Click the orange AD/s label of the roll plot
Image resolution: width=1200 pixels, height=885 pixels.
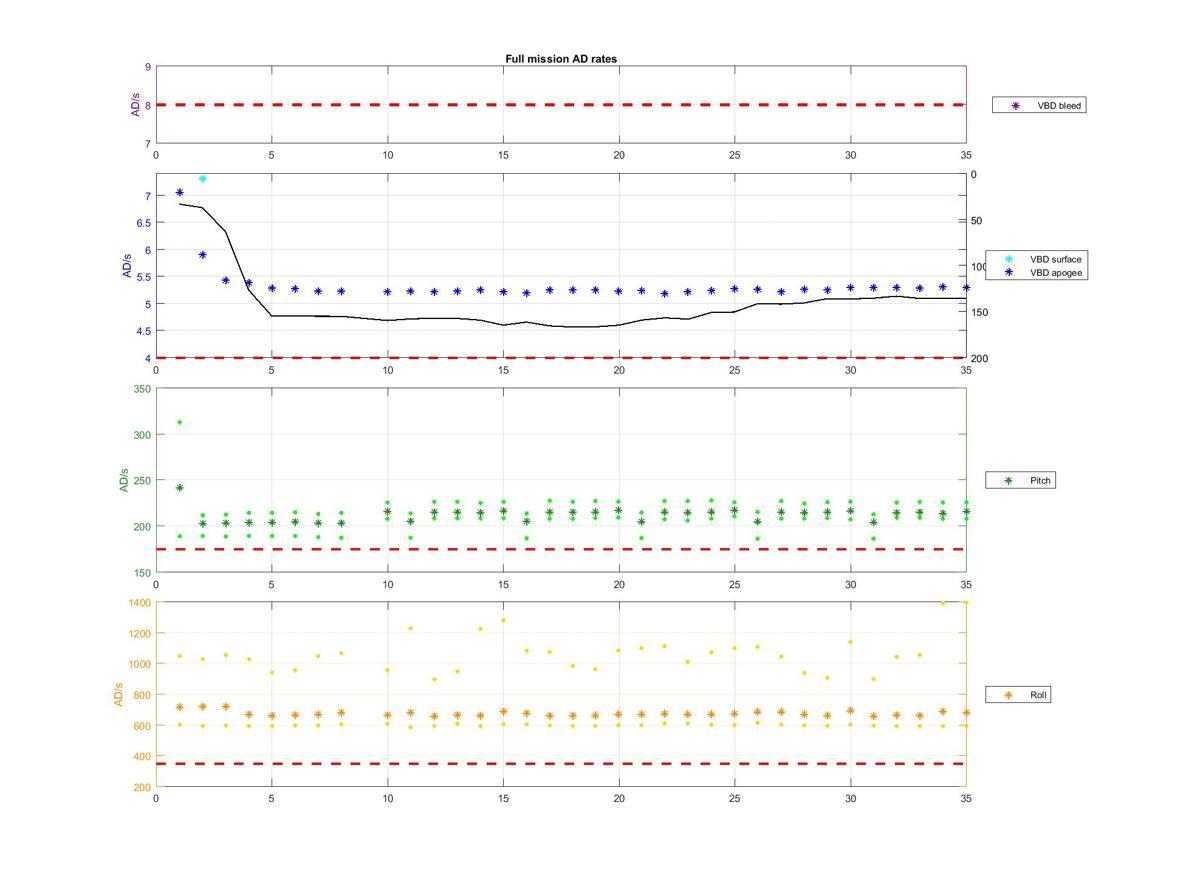click(117, 695)
